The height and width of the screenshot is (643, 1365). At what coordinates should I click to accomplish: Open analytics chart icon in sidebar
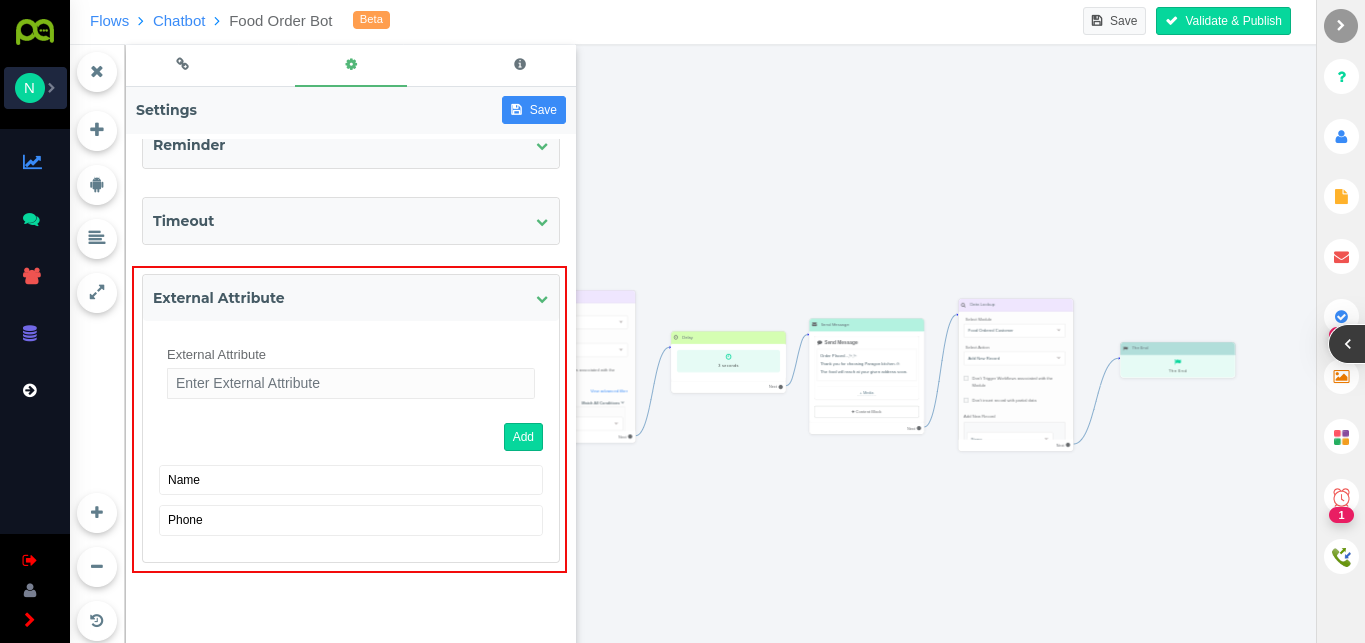32,162
